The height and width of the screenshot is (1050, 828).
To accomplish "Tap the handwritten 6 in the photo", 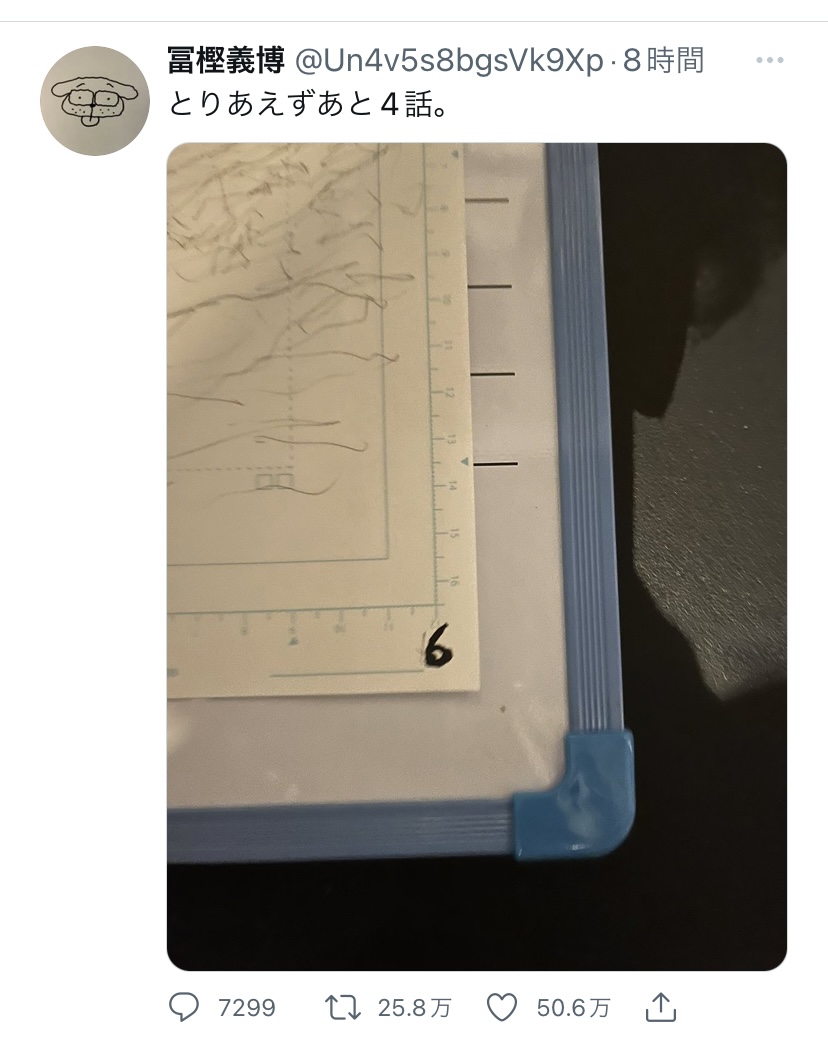I will [437, 646].
